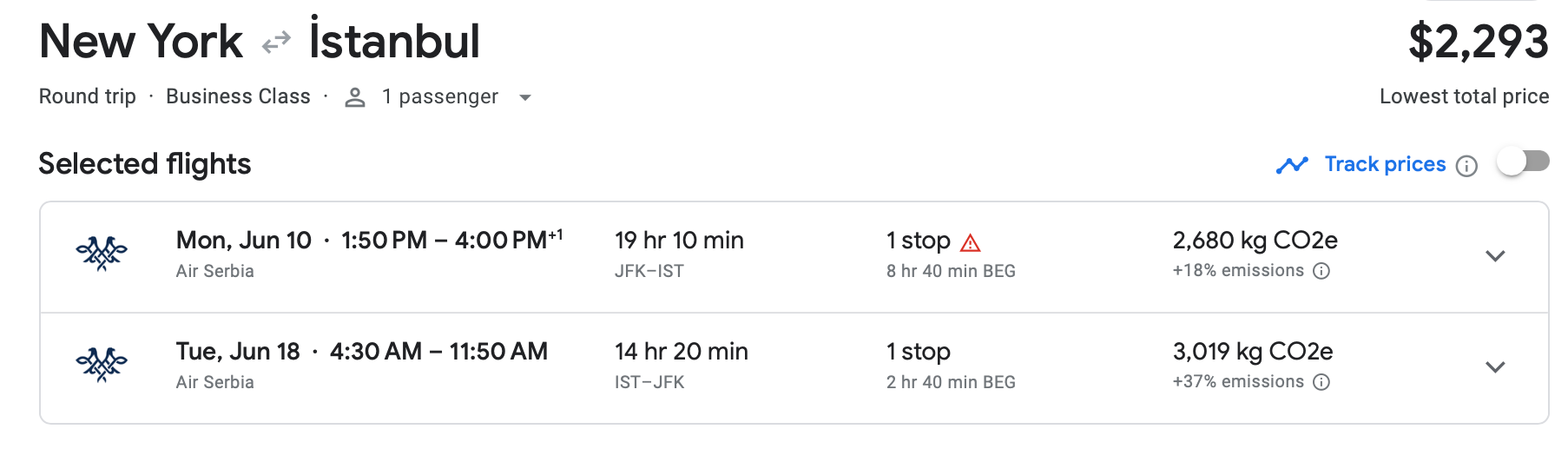The height and width of the screenshot is (462, 1568).
Task: Enable the Track prices toggle switch
Action: [x=1524, y=162]
